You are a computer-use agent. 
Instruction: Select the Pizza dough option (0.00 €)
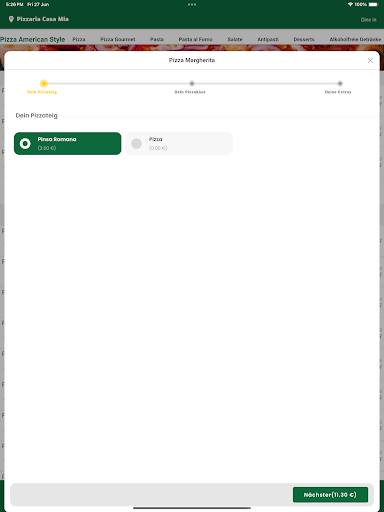179,143
